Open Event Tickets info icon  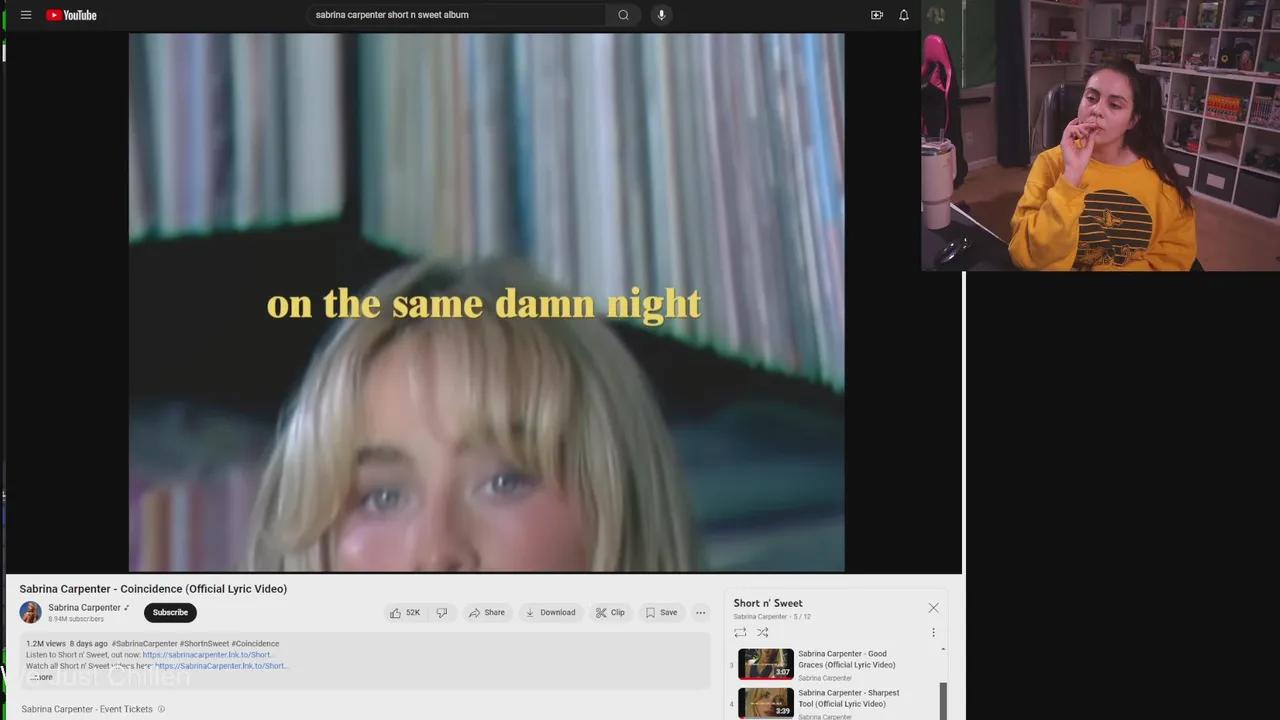(x=161, y=709)
